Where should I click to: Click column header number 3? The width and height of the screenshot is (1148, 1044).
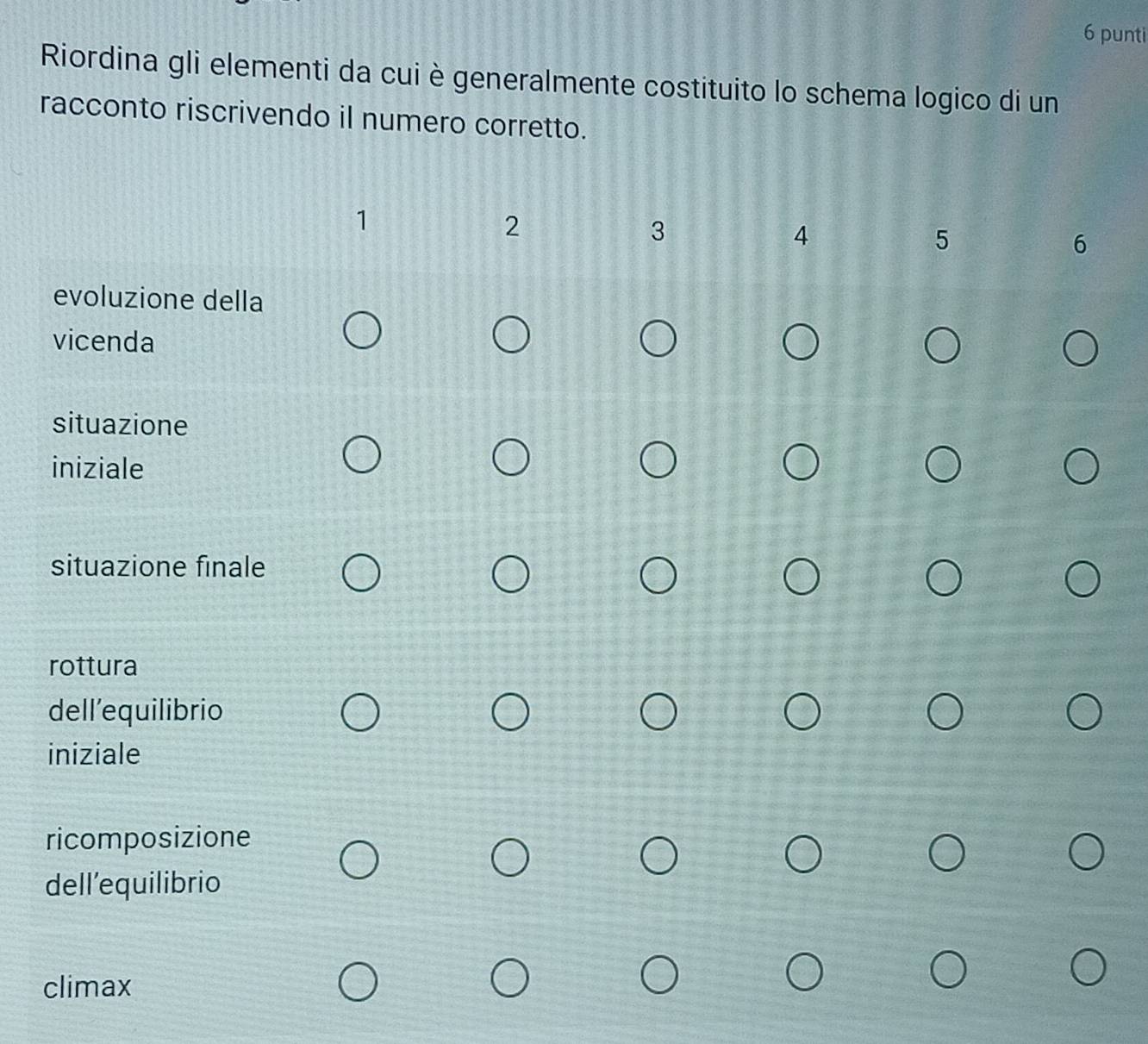tap(658, 231)
